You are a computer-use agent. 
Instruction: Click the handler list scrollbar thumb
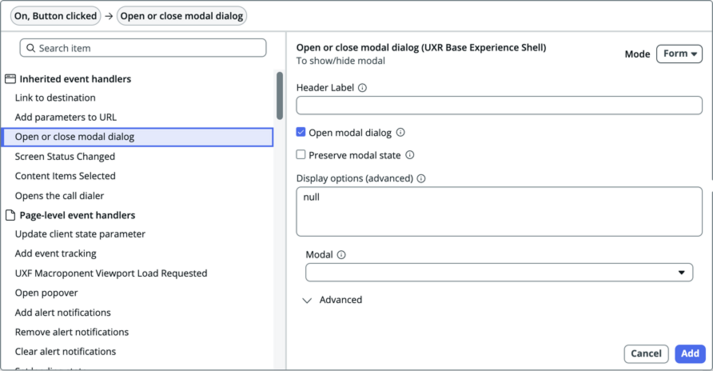point(280,95)
